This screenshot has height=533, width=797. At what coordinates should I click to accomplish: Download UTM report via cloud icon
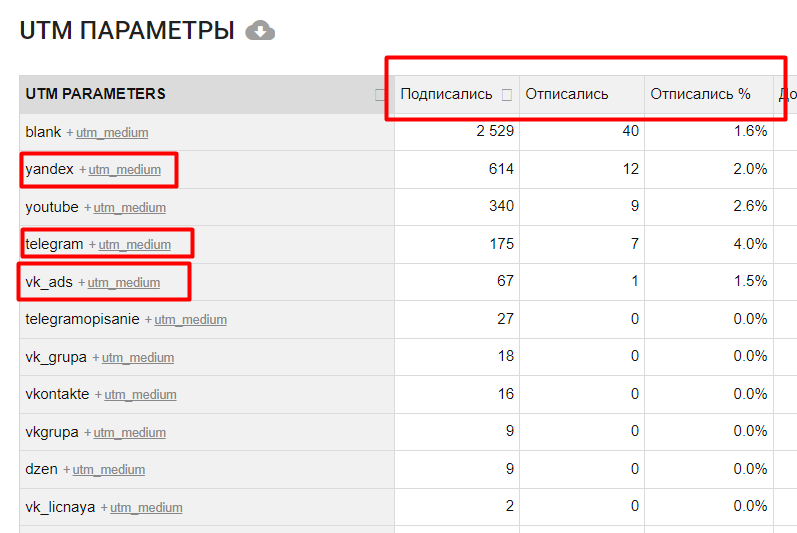pyautogui.click(x=260, y=30)
